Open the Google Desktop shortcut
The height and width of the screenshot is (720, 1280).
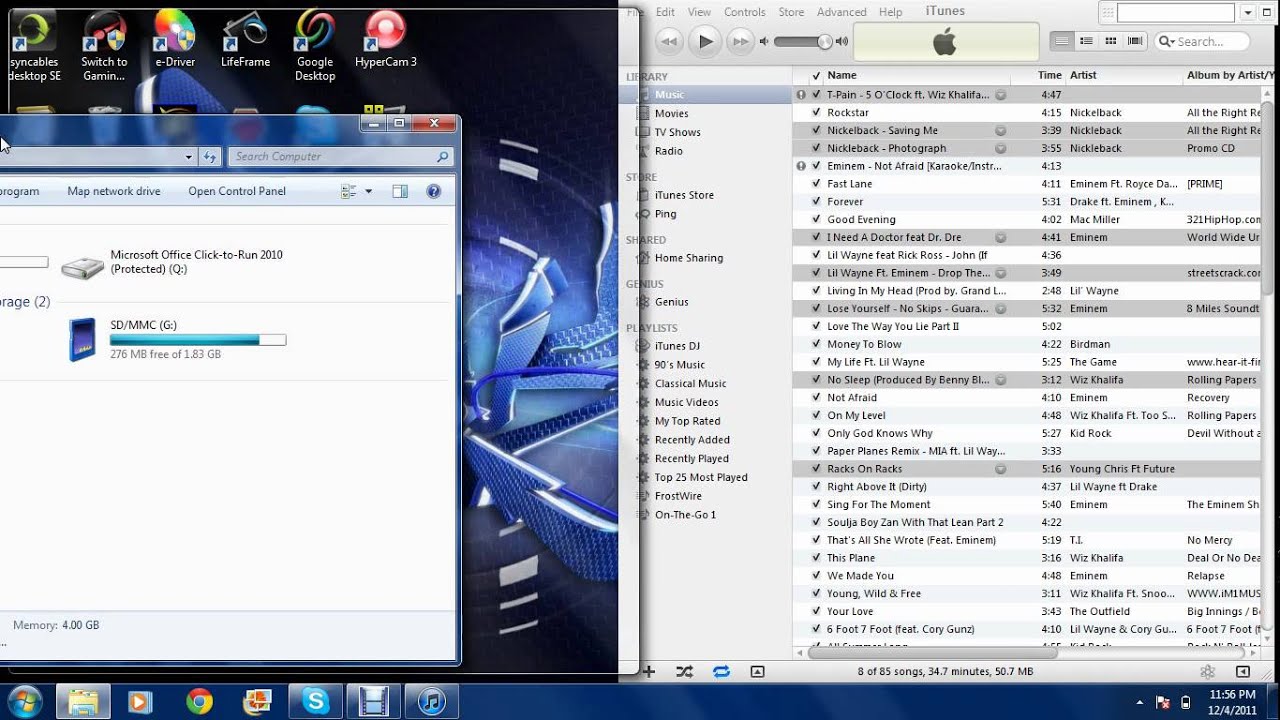(315, 45)
